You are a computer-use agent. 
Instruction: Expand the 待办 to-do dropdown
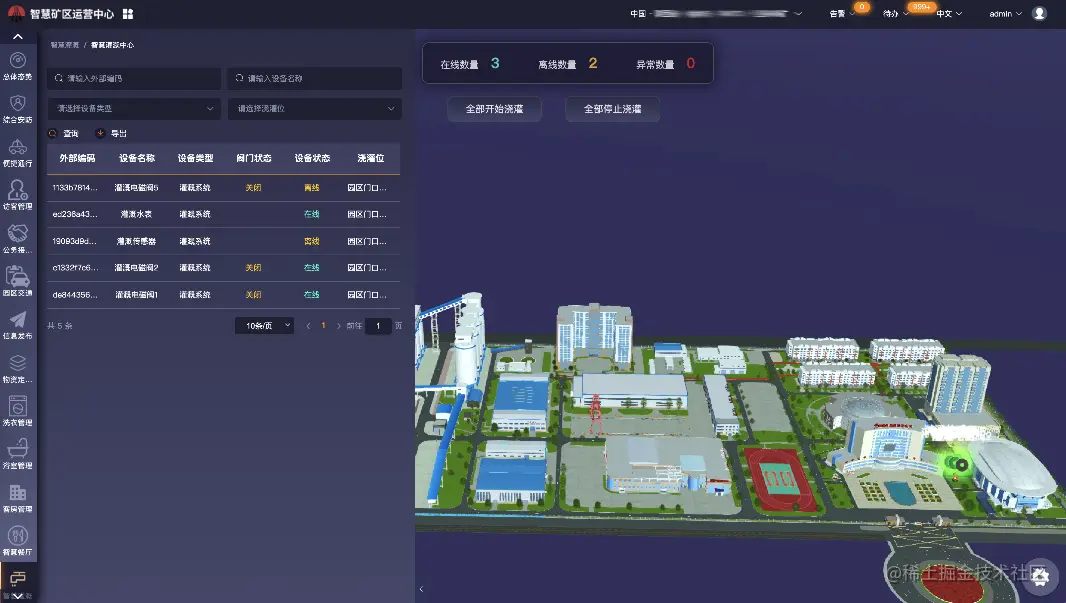pyautogui.click(x=895, y=14)
